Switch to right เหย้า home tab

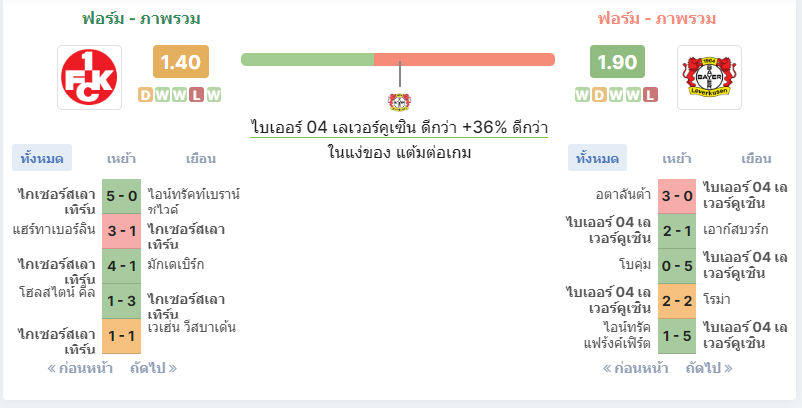pos(677,158)
